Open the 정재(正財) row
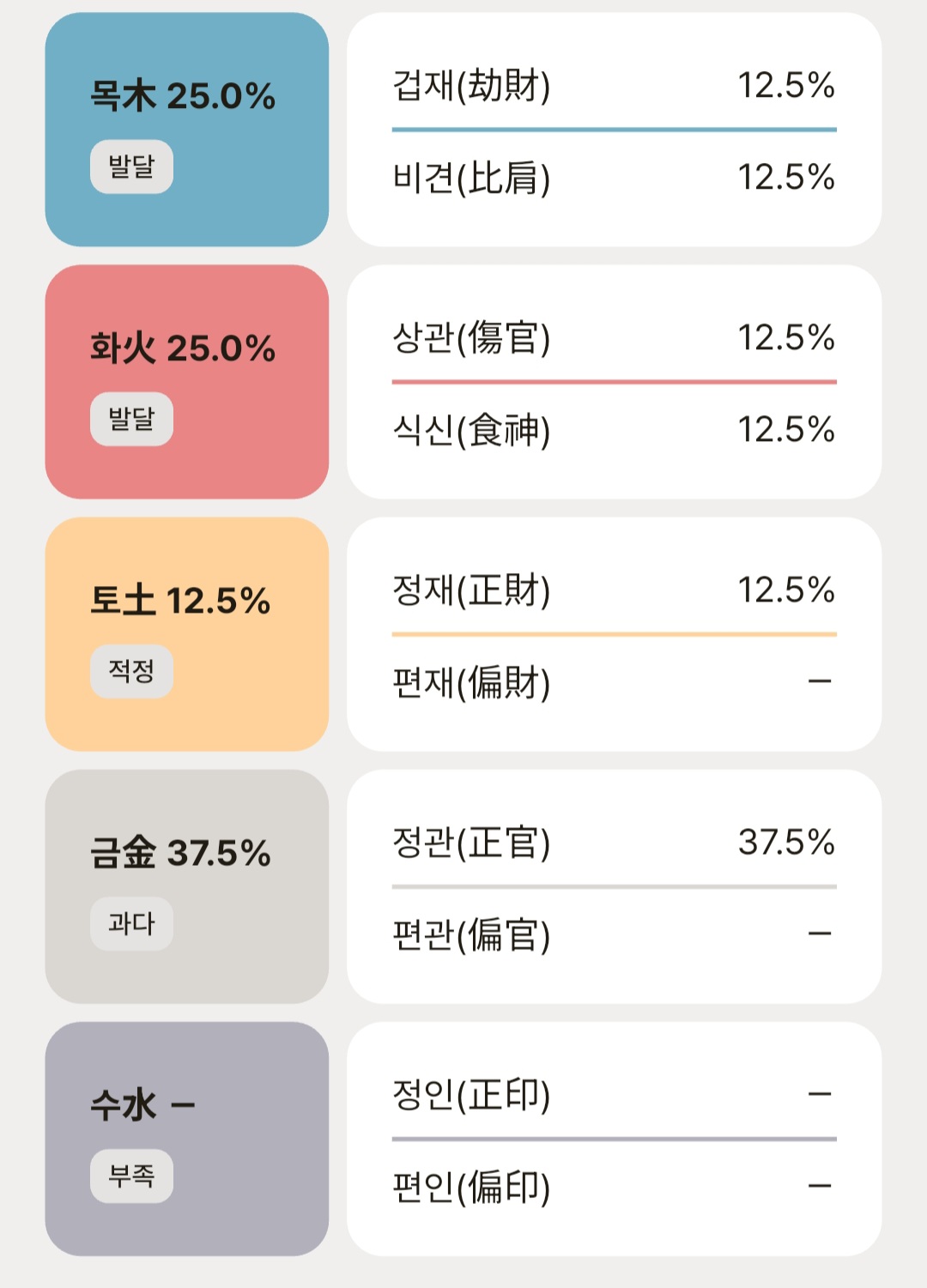This screenshot has height=1288, width=927. [x=613, y=590]
